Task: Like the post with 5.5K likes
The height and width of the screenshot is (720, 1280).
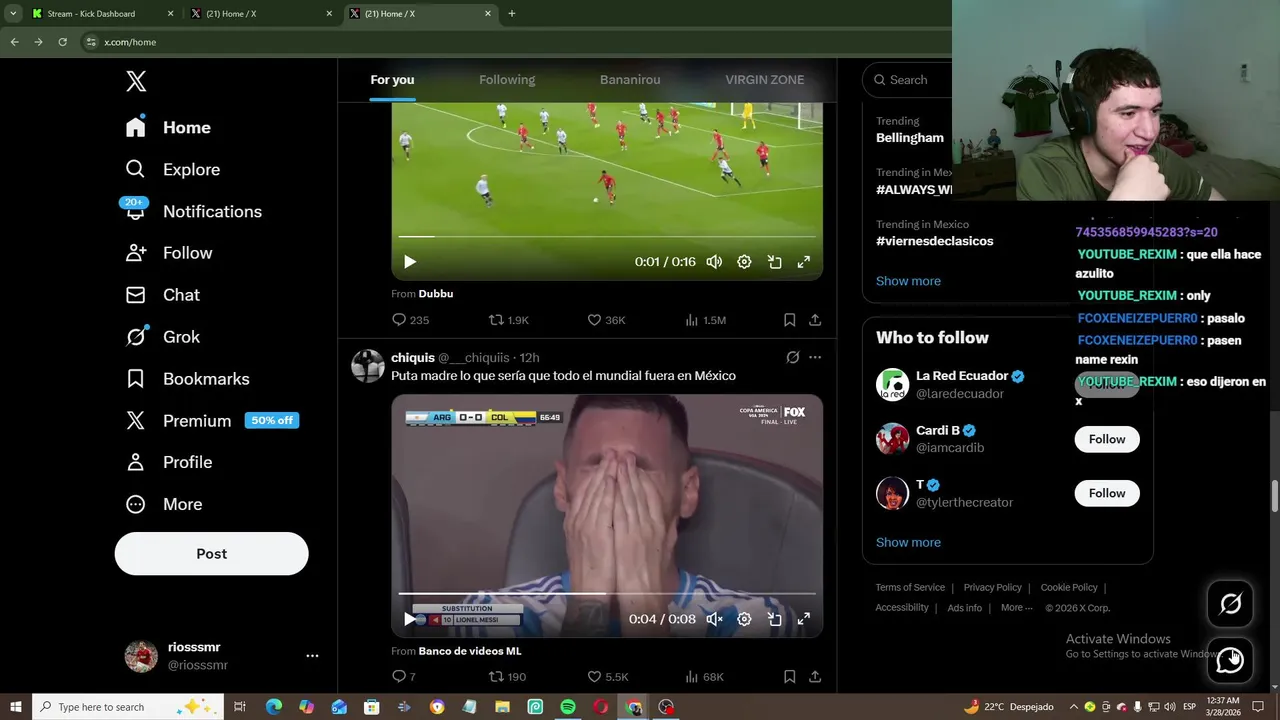Action: [x=608, y=677]
